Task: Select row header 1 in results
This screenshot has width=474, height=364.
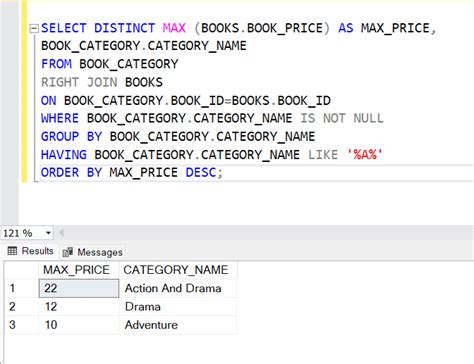Action: [x=22, y=288]
